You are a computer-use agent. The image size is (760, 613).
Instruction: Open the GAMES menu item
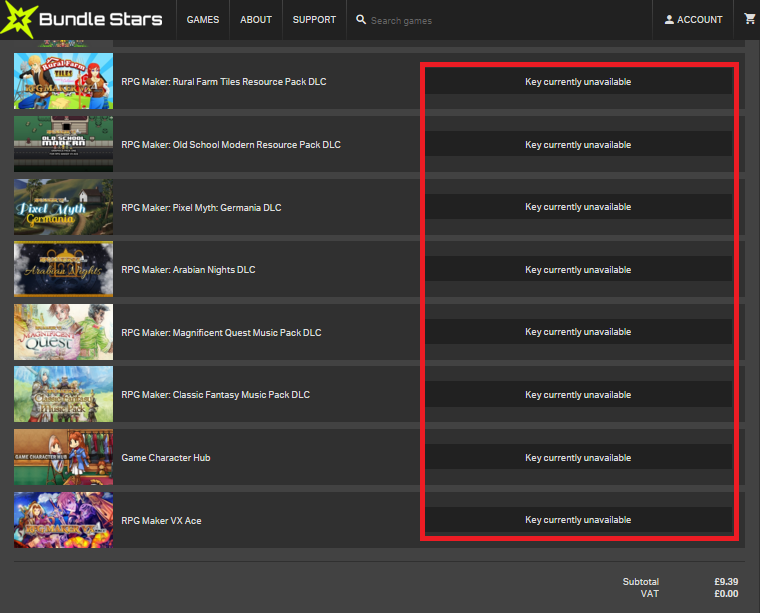(202, 20)
